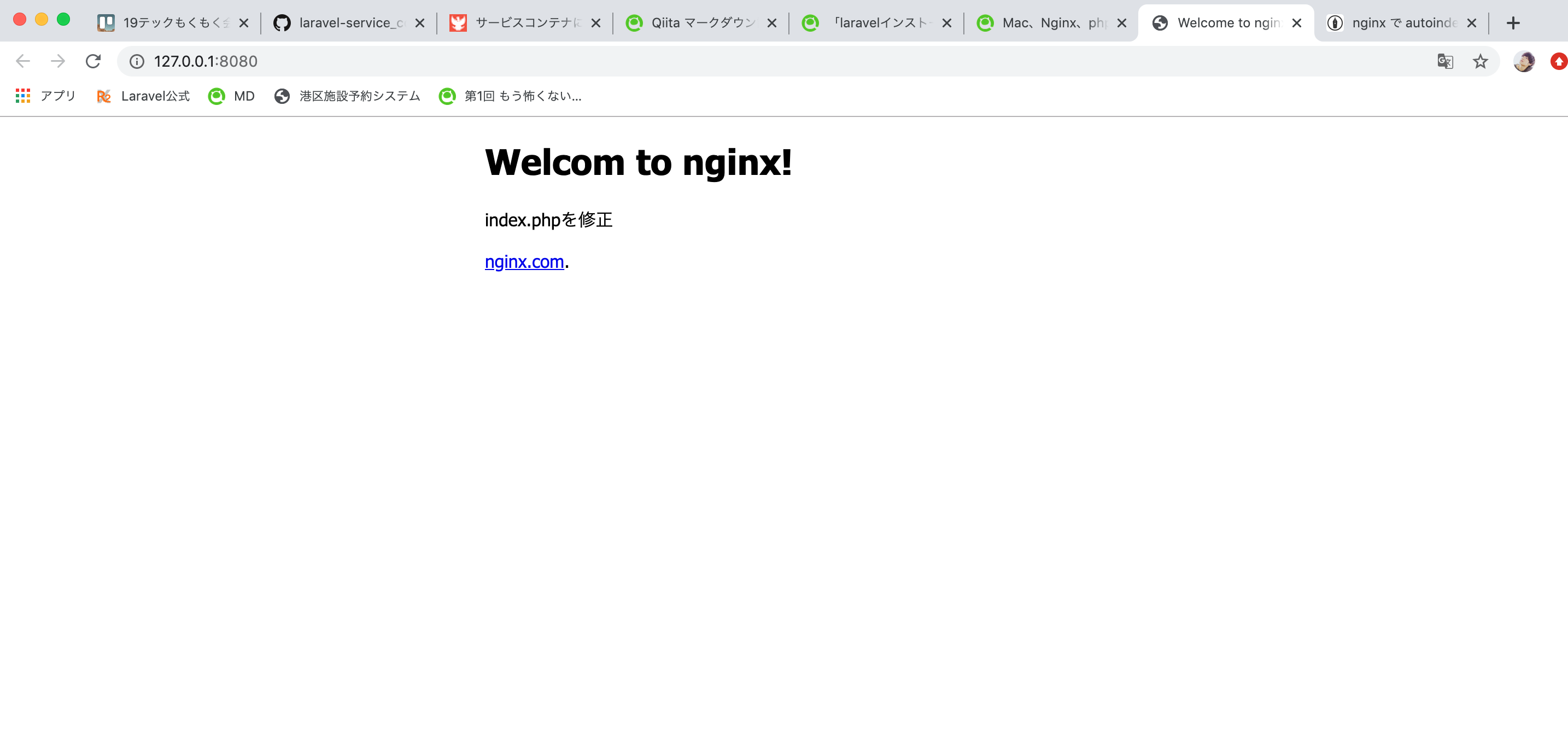Open the user profile avatar
This screenshot has width=1568, height=750.
(x=1524, y=61)
